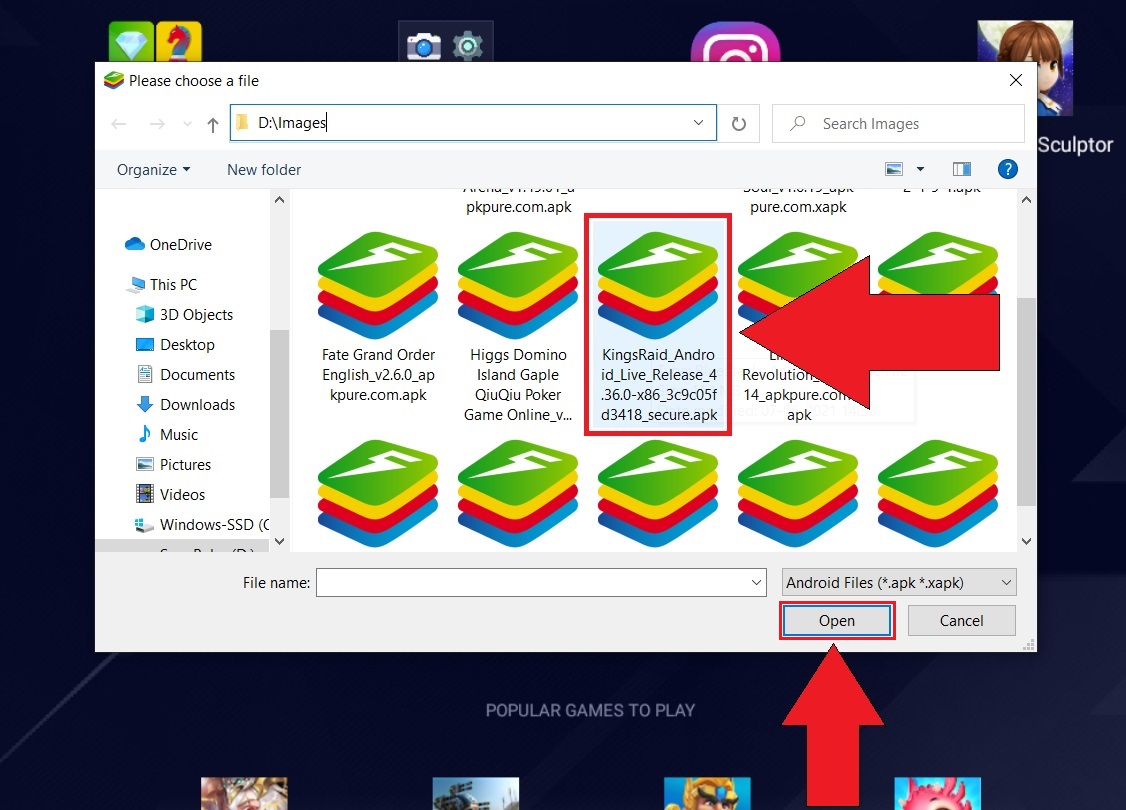This screenshot has height=810, width=1126.
Task: Open the Android Files type filter dropdown
Action: pyautogui.click(x=899, y=582)
